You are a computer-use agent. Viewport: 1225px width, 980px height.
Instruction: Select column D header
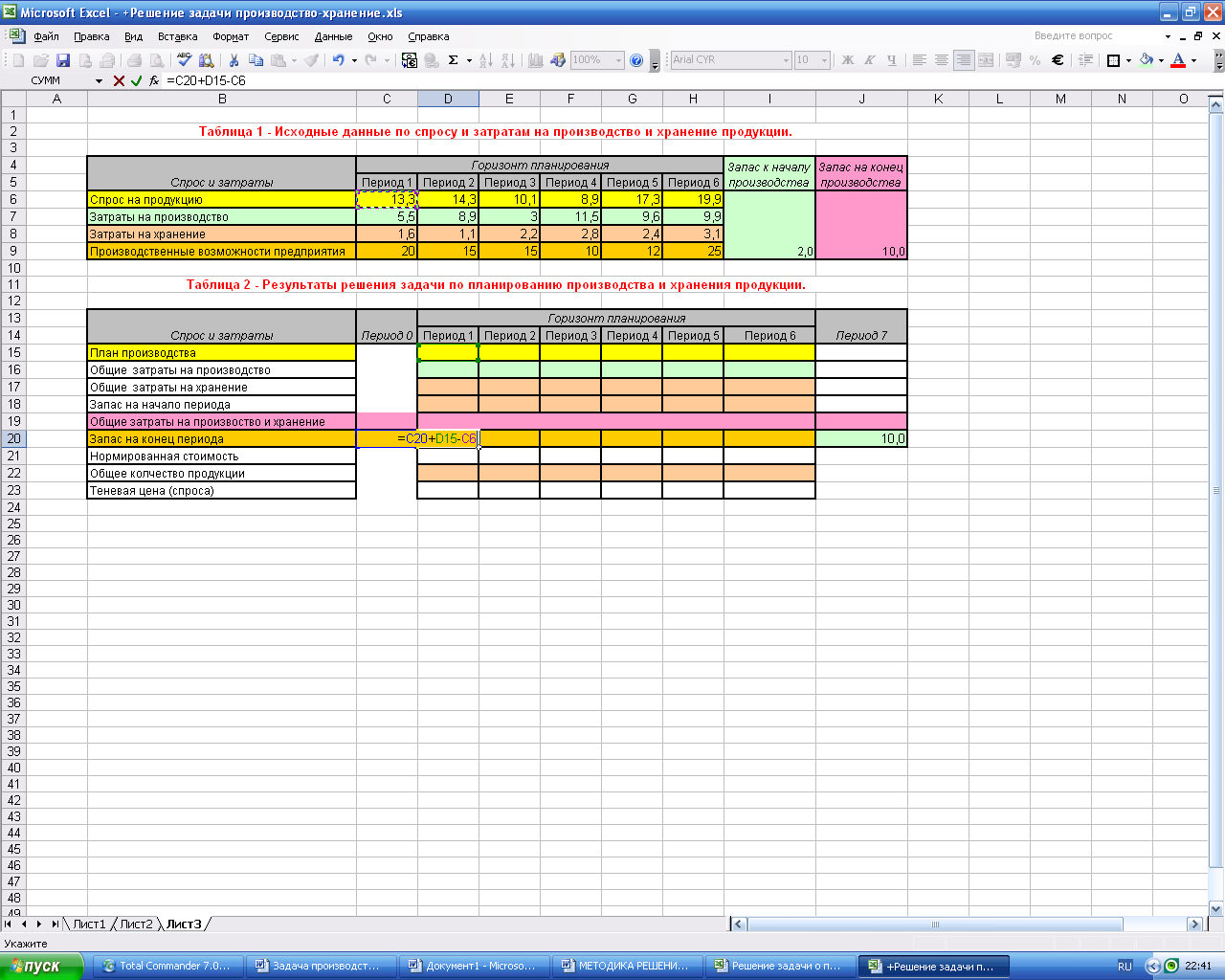tap(448, 99)
